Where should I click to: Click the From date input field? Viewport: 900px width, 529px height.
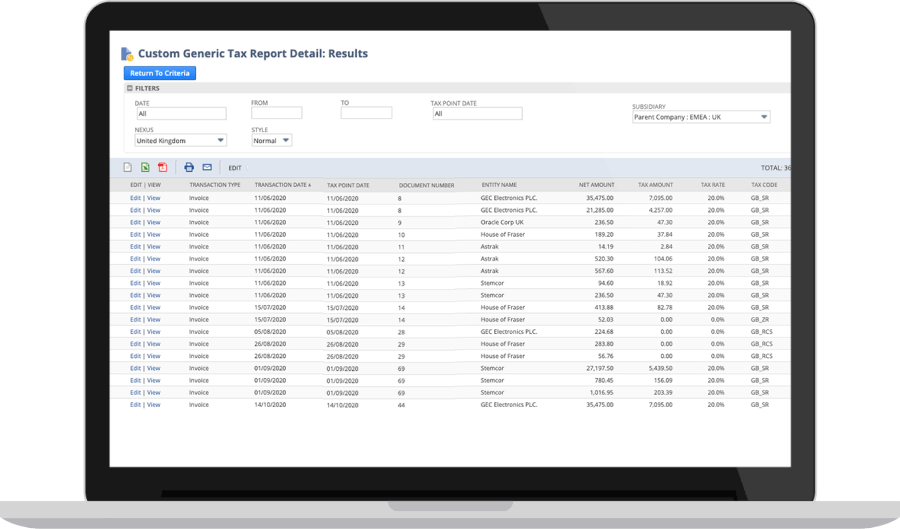(277, 113)
